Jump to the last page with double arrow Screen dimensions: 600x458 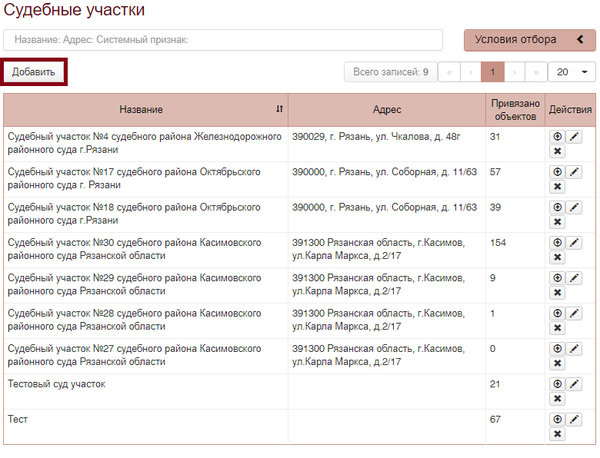(x=536, y=72)
